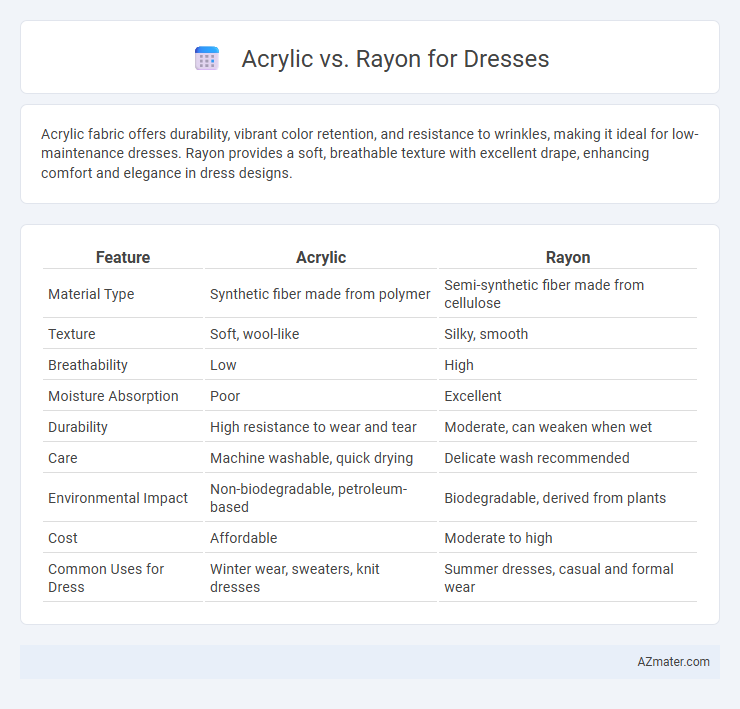Screen dimensions: 740x709
Task: Click the 'High' breathability cell
Action: click(459, 365)
